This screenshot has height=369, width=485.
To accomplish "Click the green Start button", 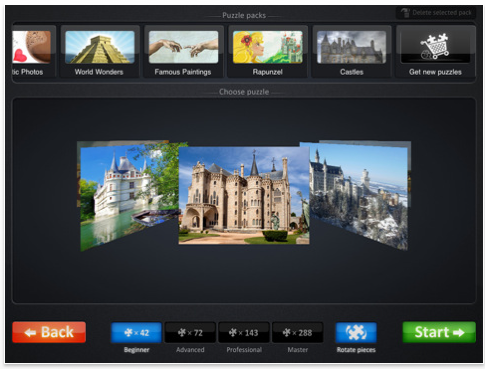I will pos(439,332).
